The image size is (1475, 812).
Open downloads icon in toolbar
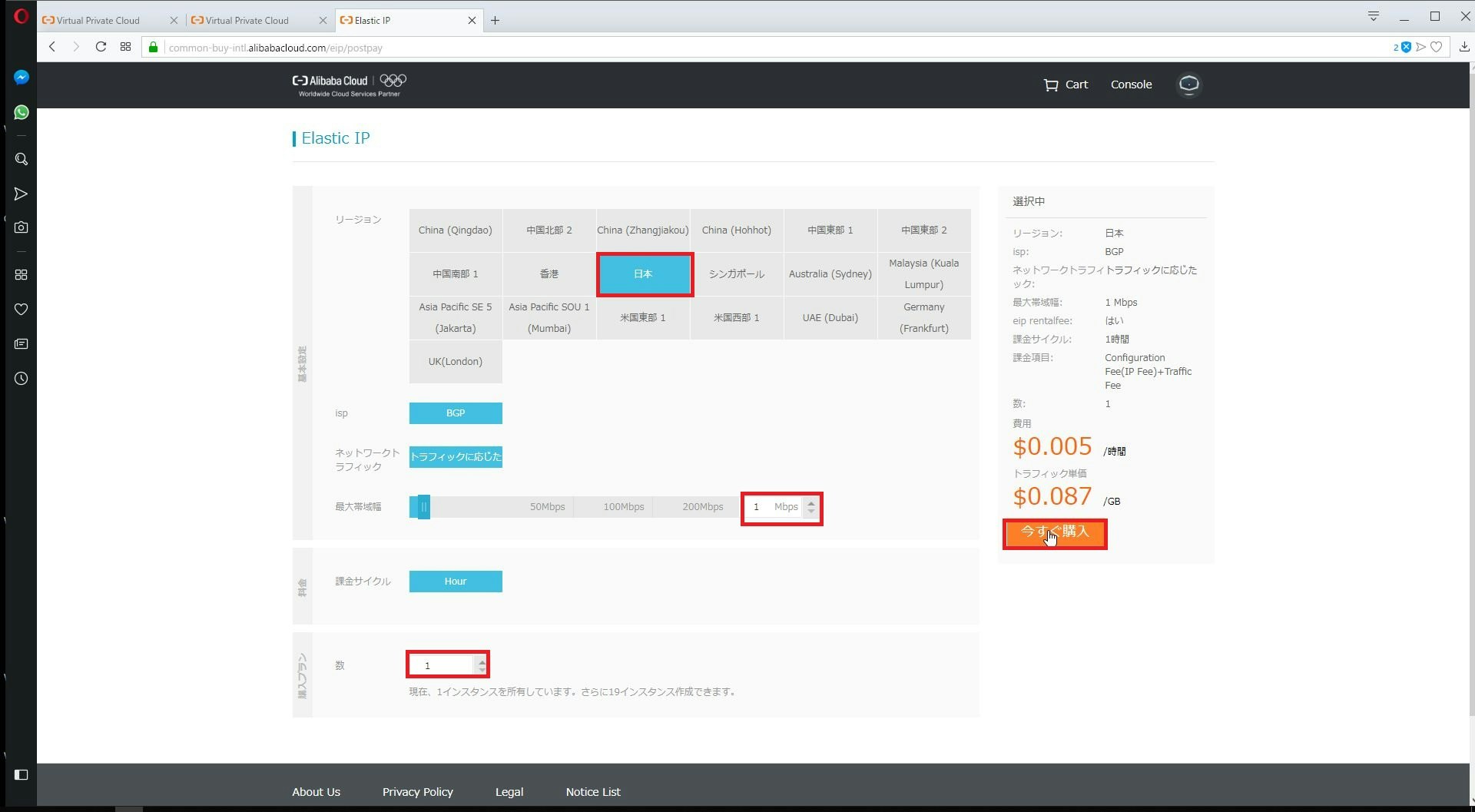(x=1464, y=47)
